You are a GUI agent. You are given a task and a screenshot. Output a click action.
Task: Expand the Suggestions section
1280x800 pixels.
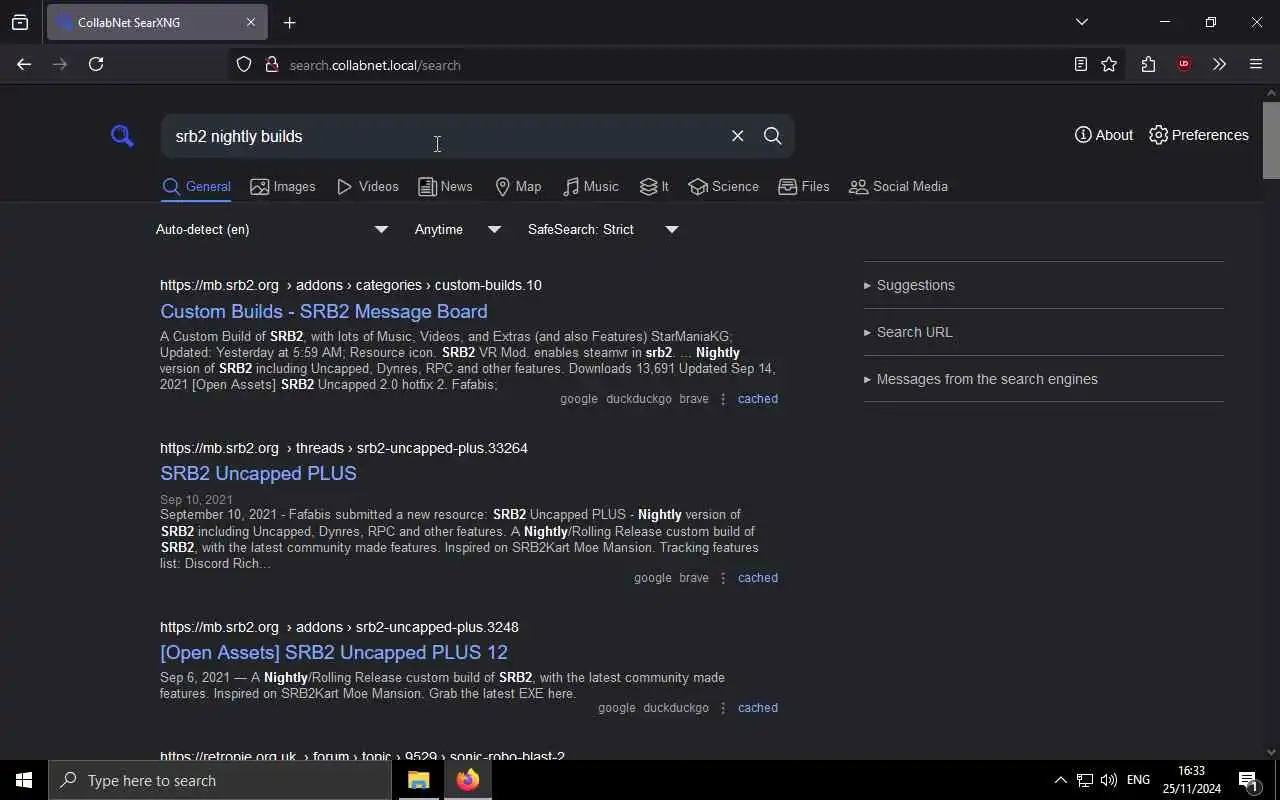(x=909, y=285)
